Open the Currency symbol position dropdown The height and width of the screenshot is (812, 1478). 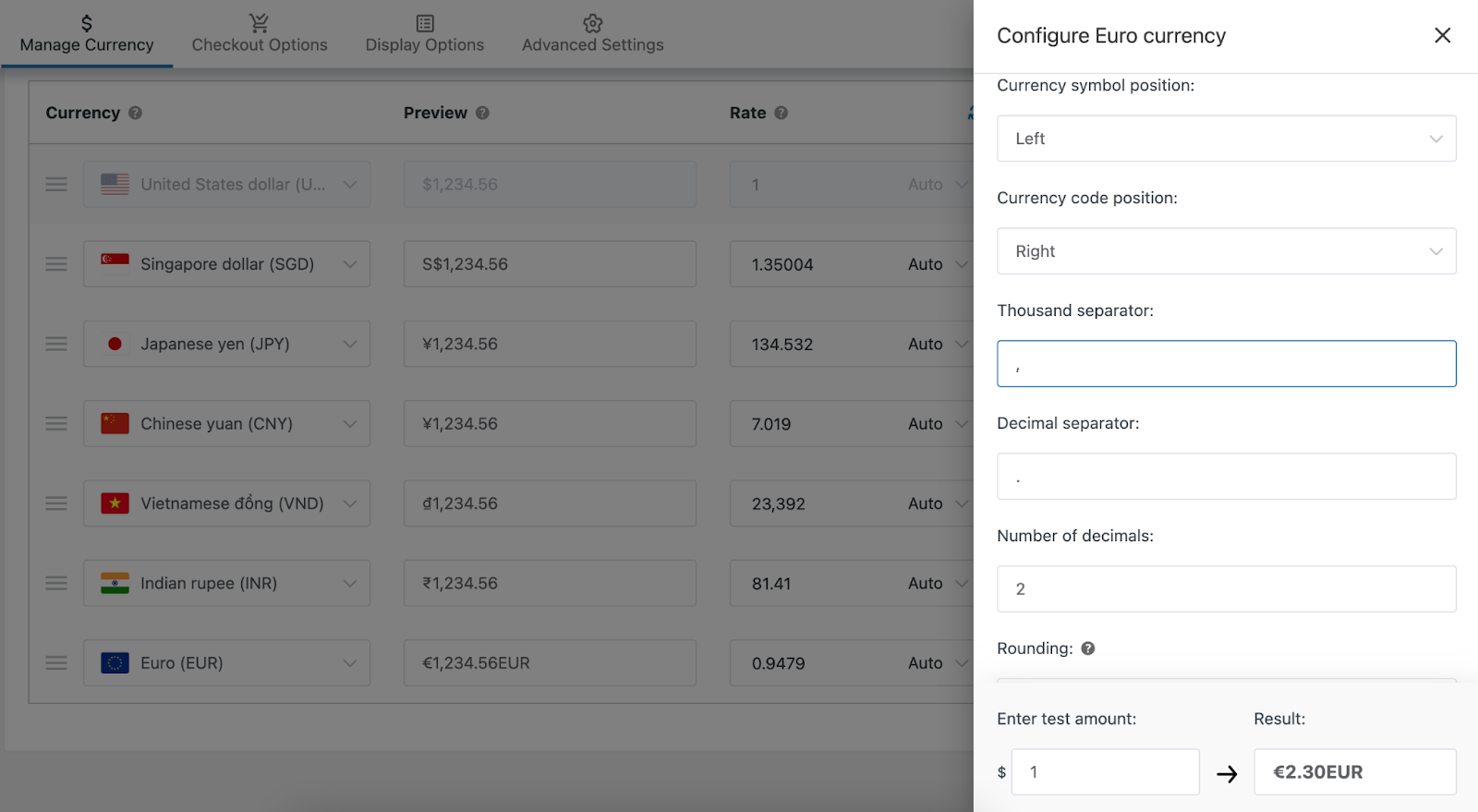coord(1226,139)
